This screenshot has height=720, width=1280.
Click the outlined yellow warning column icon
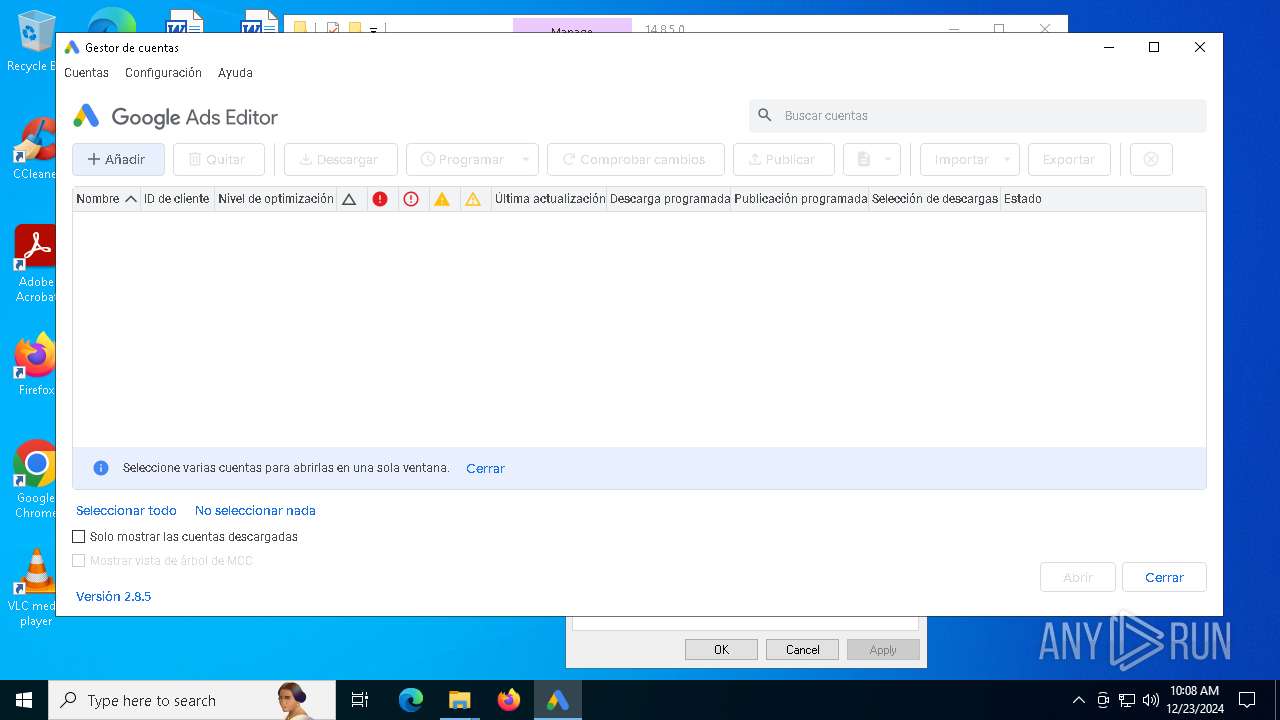point(473,199)
